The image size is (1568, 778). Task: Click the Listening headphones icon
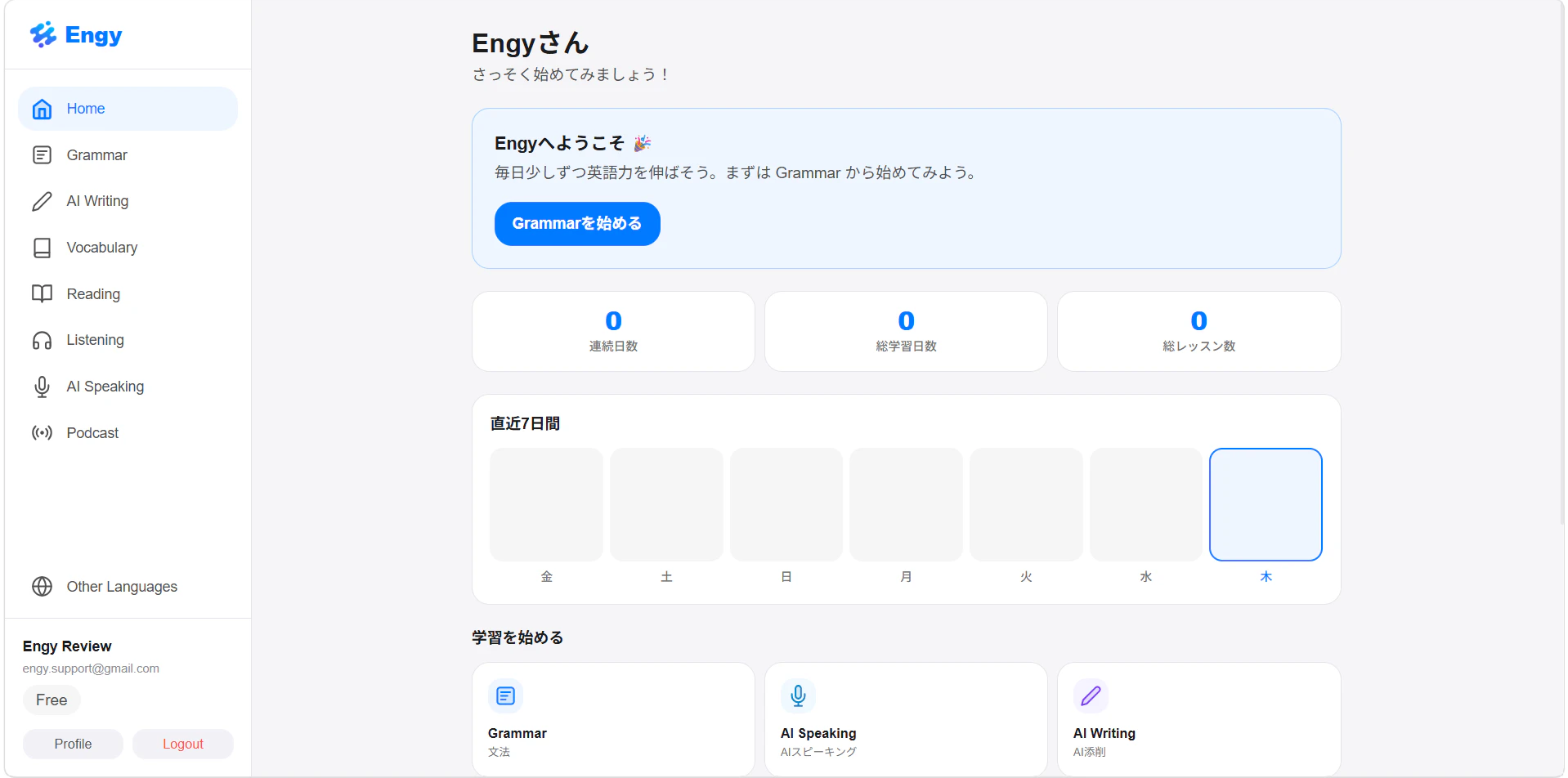42,340
